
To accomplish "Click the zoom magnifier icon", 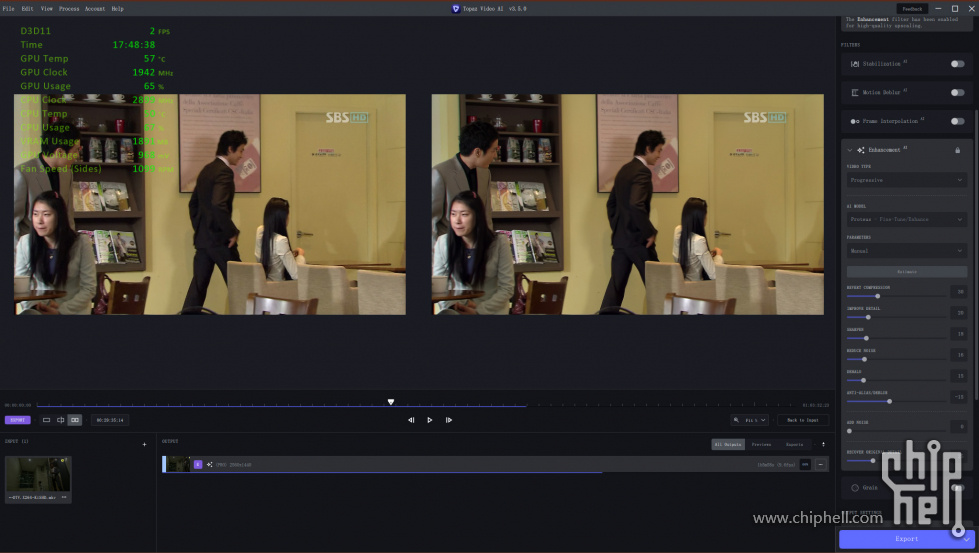I will [x=737, y=420].
